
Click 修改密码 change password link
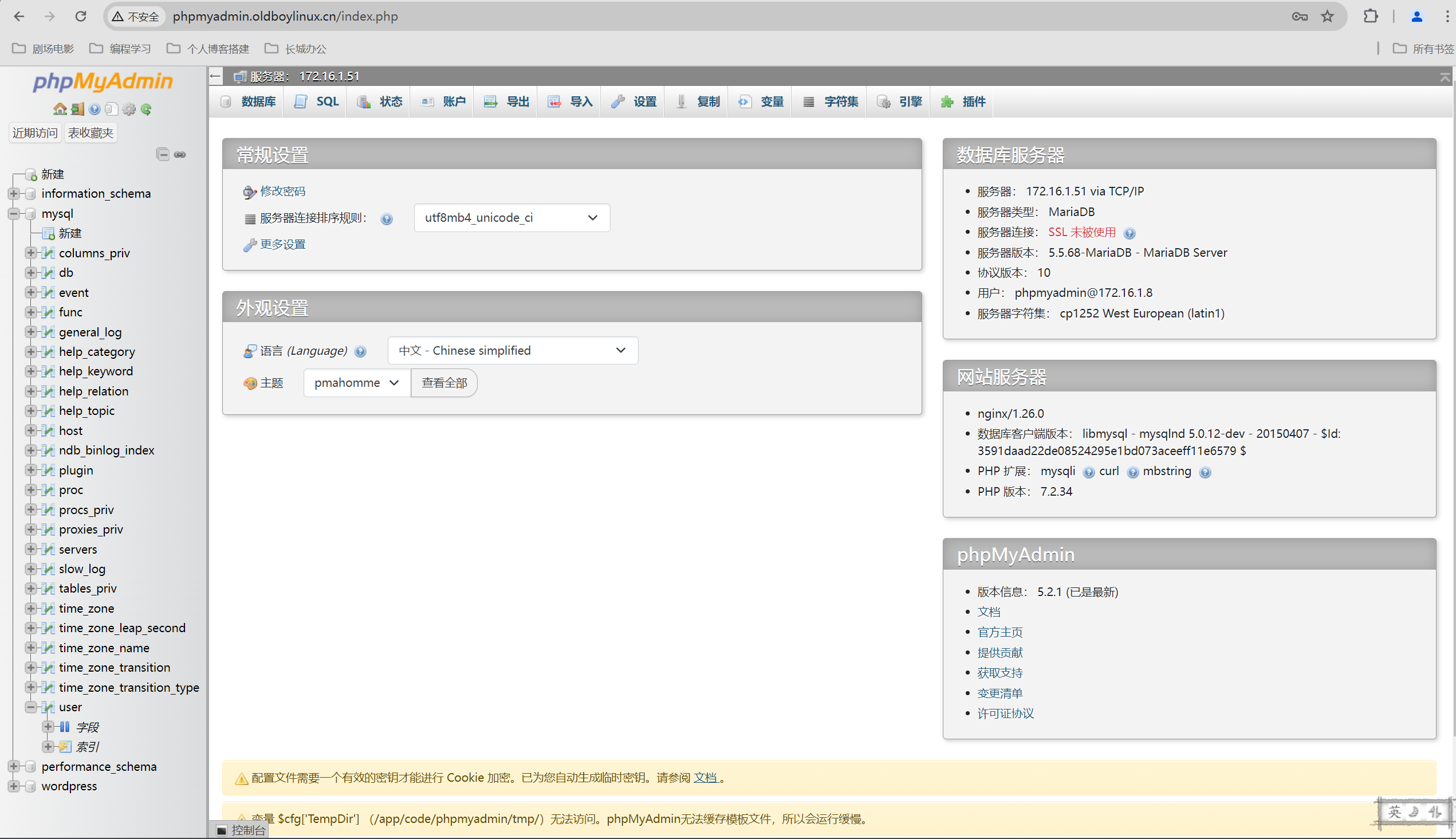click(x=282, y=191)
